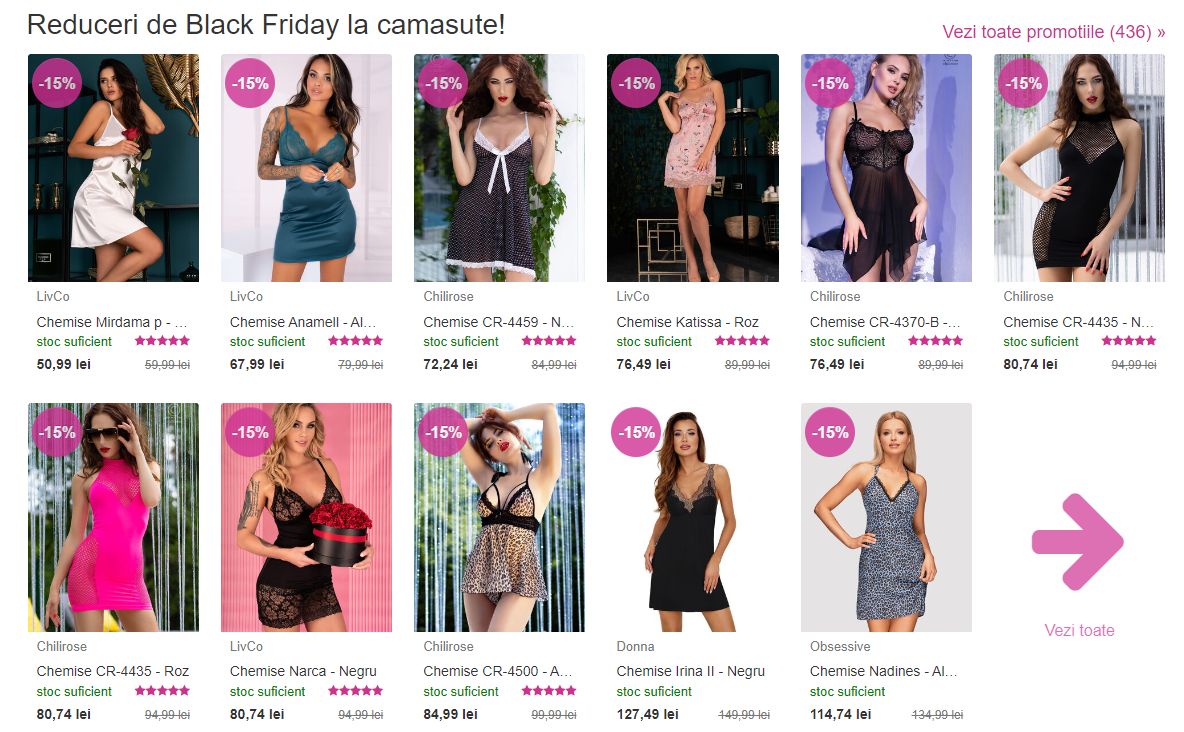Image resolution: width=1184 pixels, height=732 pixels.
Task: Click the -15% badge on Chemise Irina II
Action: click(x=637, y=432)
